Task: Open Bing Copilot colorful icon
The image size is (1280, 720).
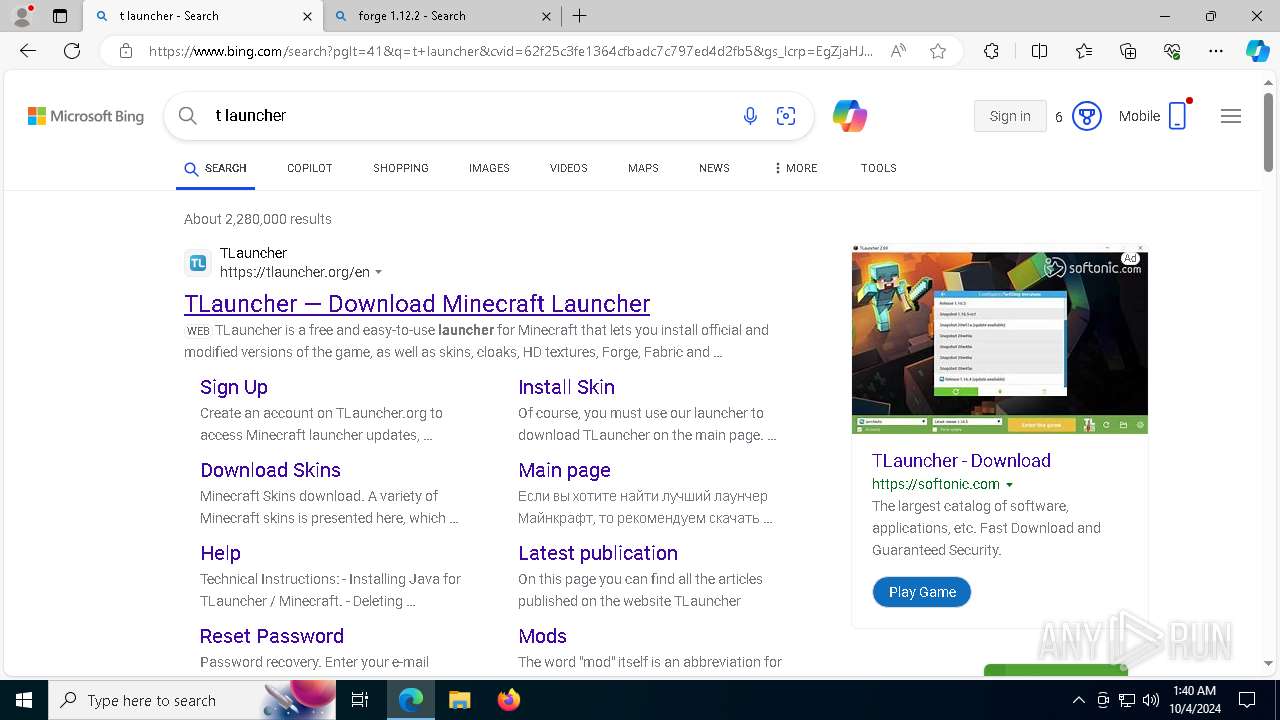Action: (x=850, y=116)
